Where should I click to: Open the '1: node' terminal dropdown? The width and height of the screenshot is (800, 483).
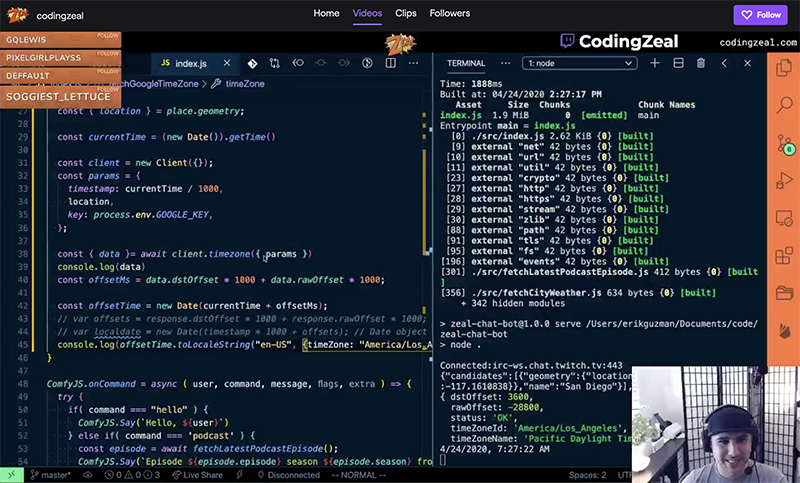580,63
